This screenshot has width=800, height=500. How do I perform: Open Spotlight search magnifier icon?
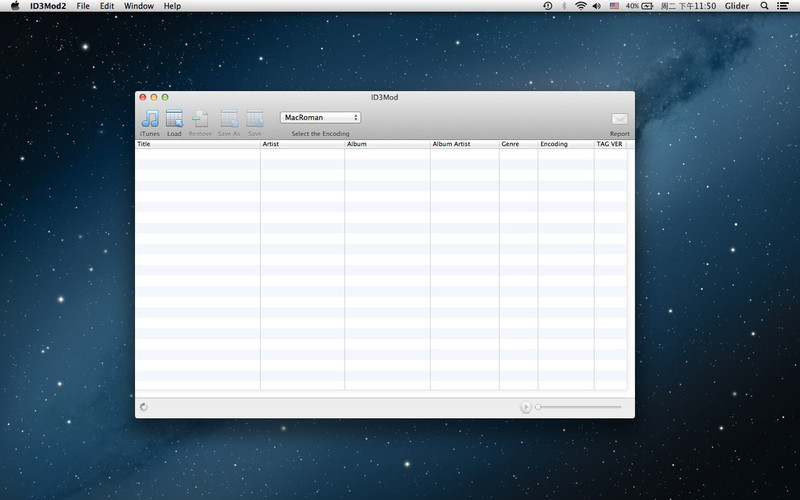tap(764, 6)
